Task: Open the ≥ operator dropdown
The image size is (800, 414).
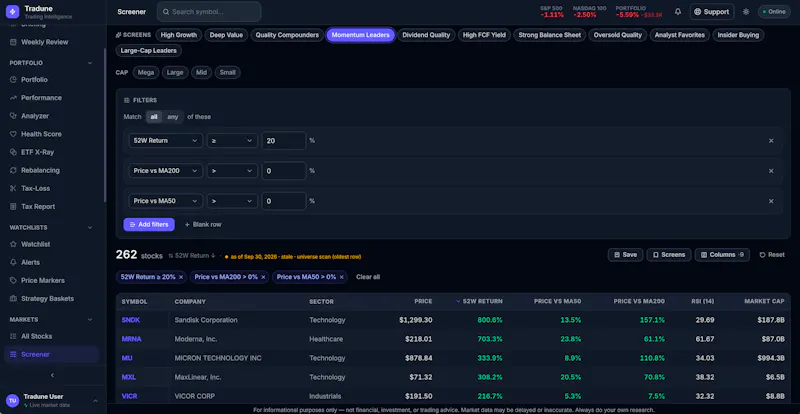Action: 232,140
